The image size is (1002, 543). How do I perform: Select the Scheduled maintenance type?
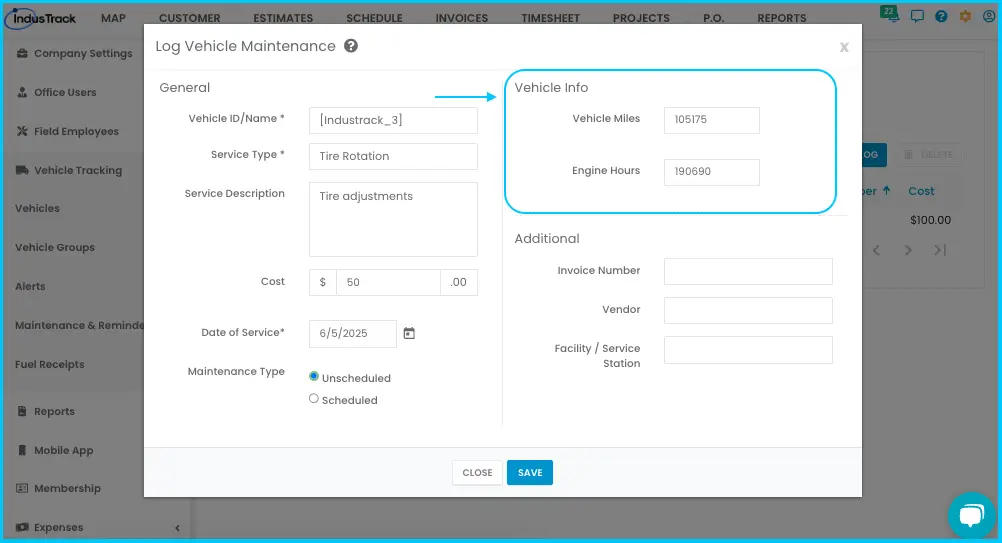click(313, 399)
